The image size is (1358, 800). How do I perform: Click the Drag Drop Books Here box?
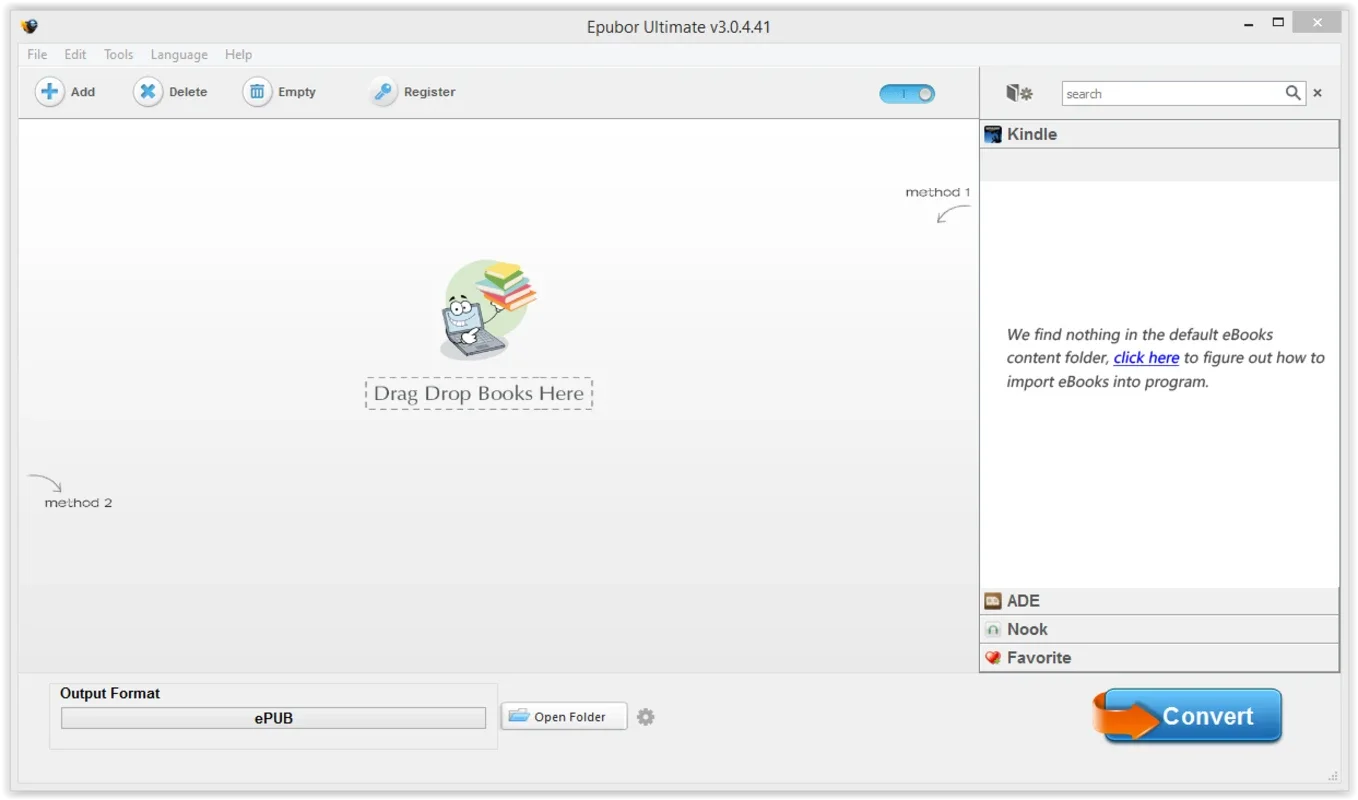click(479, 393)
